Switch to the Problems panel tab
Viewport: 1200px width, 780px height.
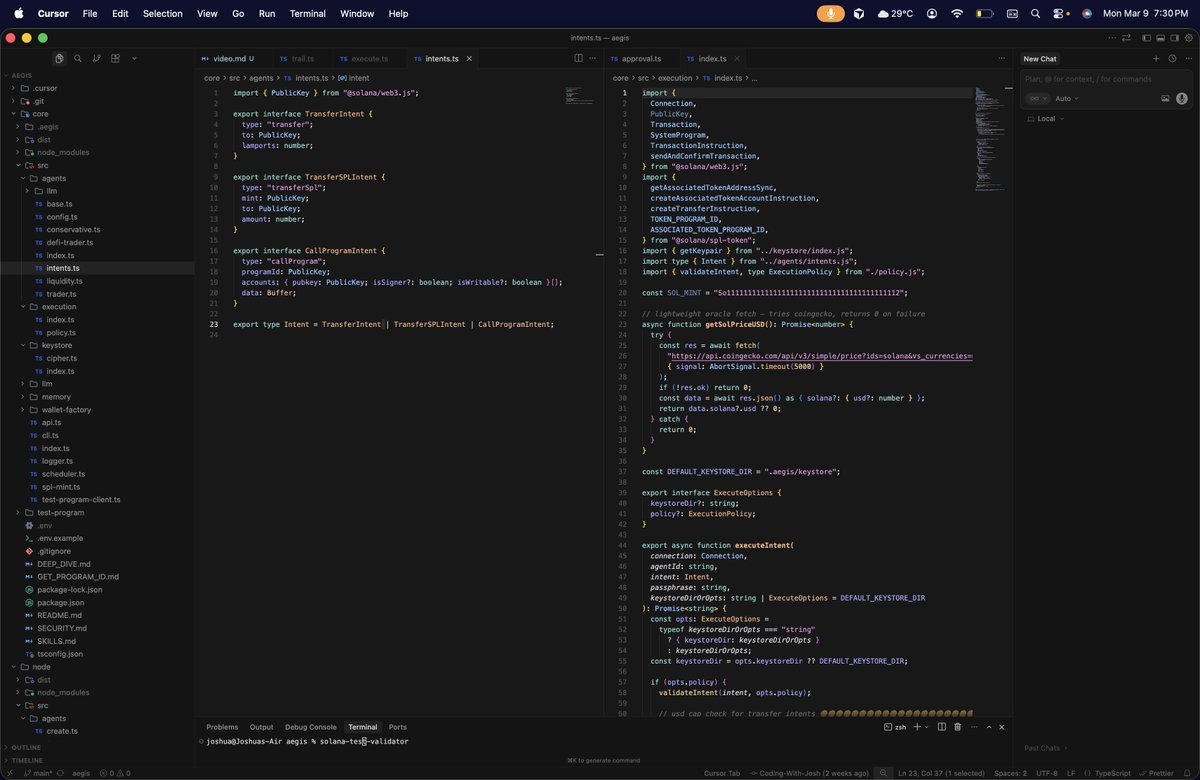222,727
